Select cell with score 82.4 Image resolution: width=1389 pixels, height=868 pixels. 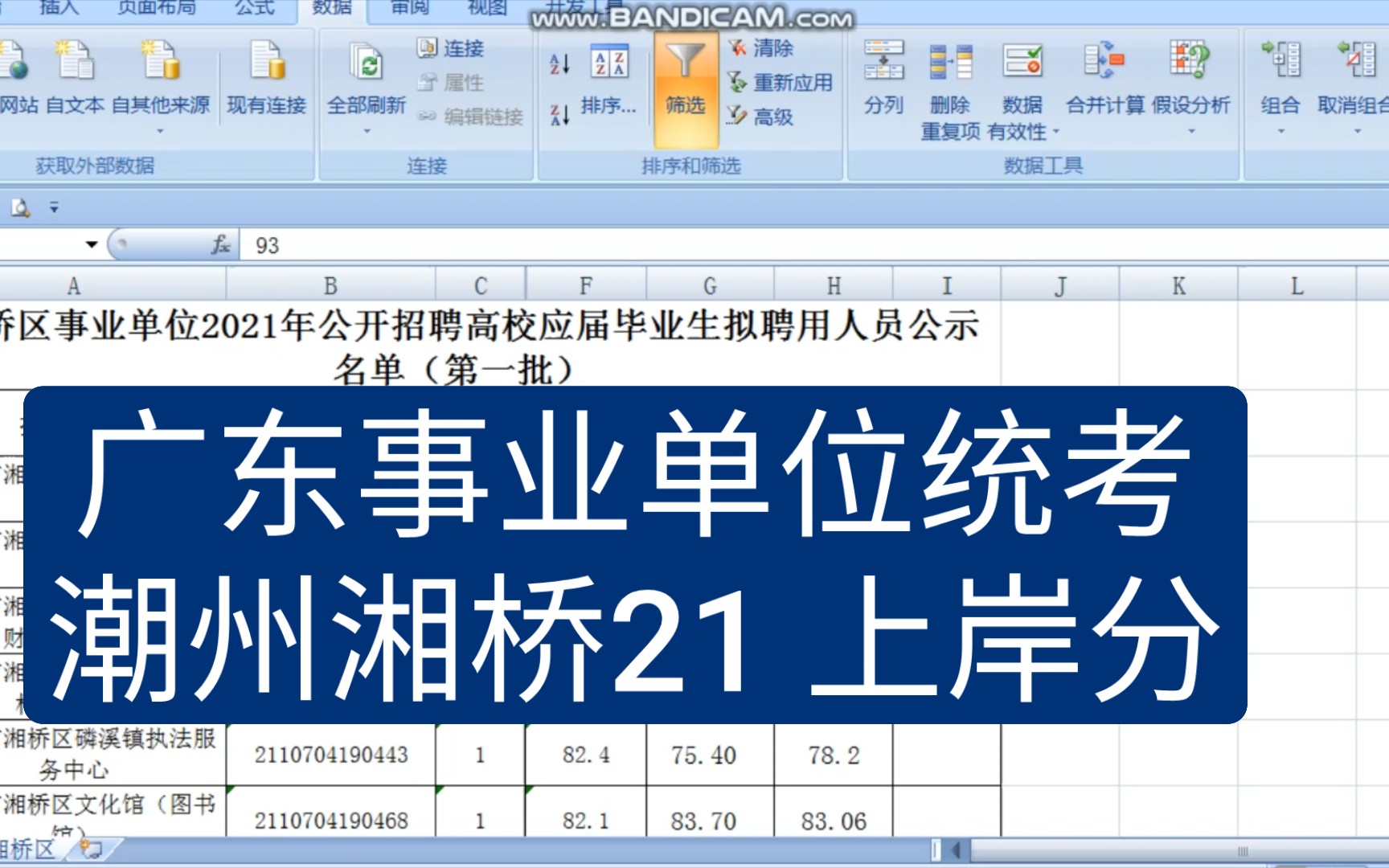click(x=586, y=755)
